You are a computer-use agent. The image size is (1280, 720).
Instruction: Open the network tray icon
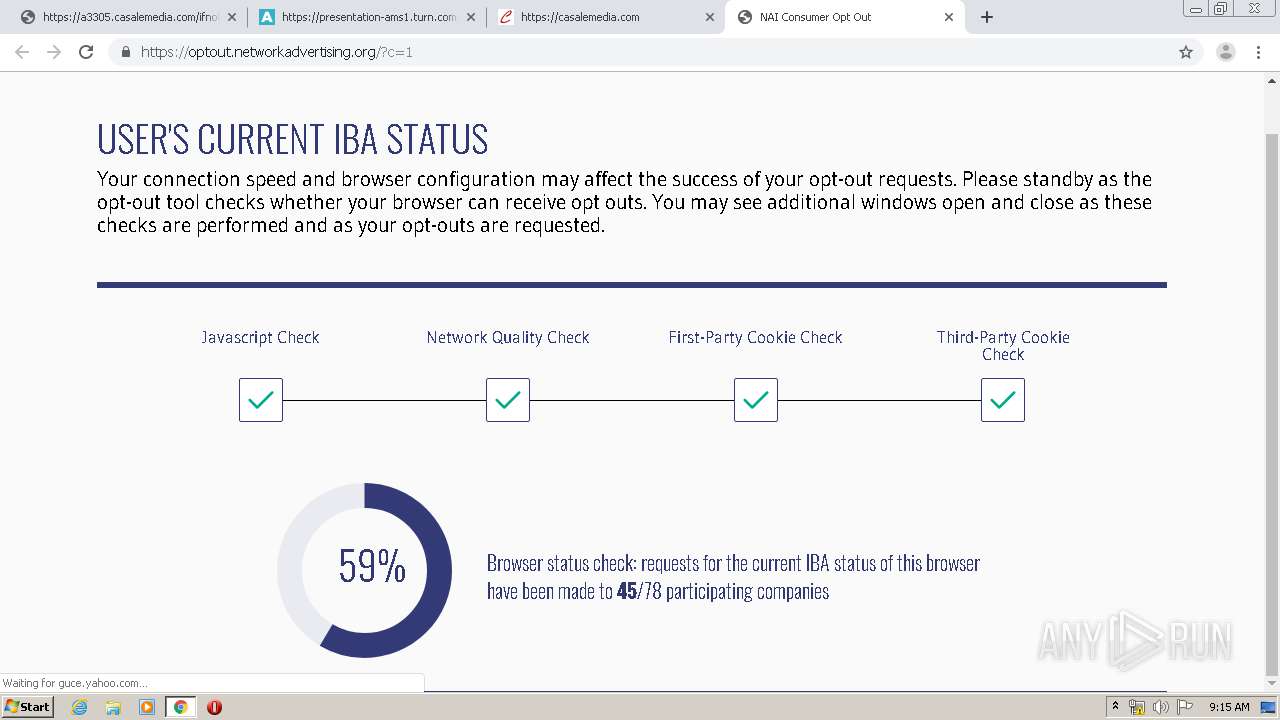click(1137, 707)
